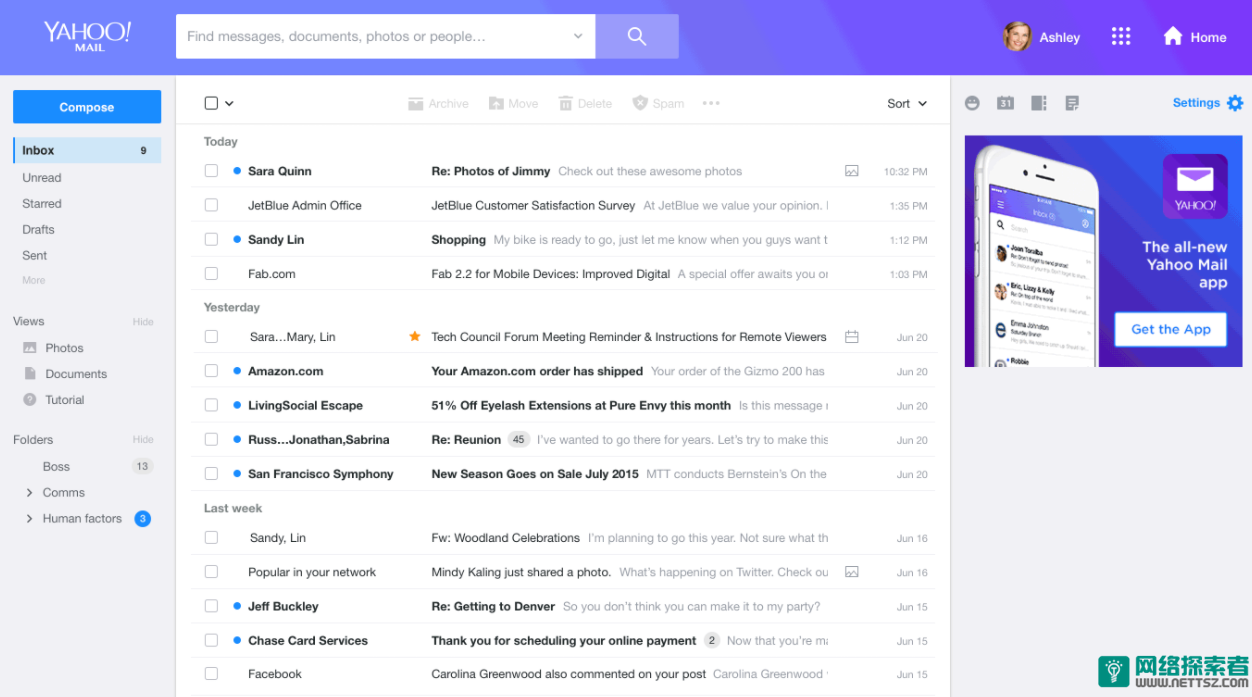Select the Sara Quinn email checkbox

(x=211, y=171)
